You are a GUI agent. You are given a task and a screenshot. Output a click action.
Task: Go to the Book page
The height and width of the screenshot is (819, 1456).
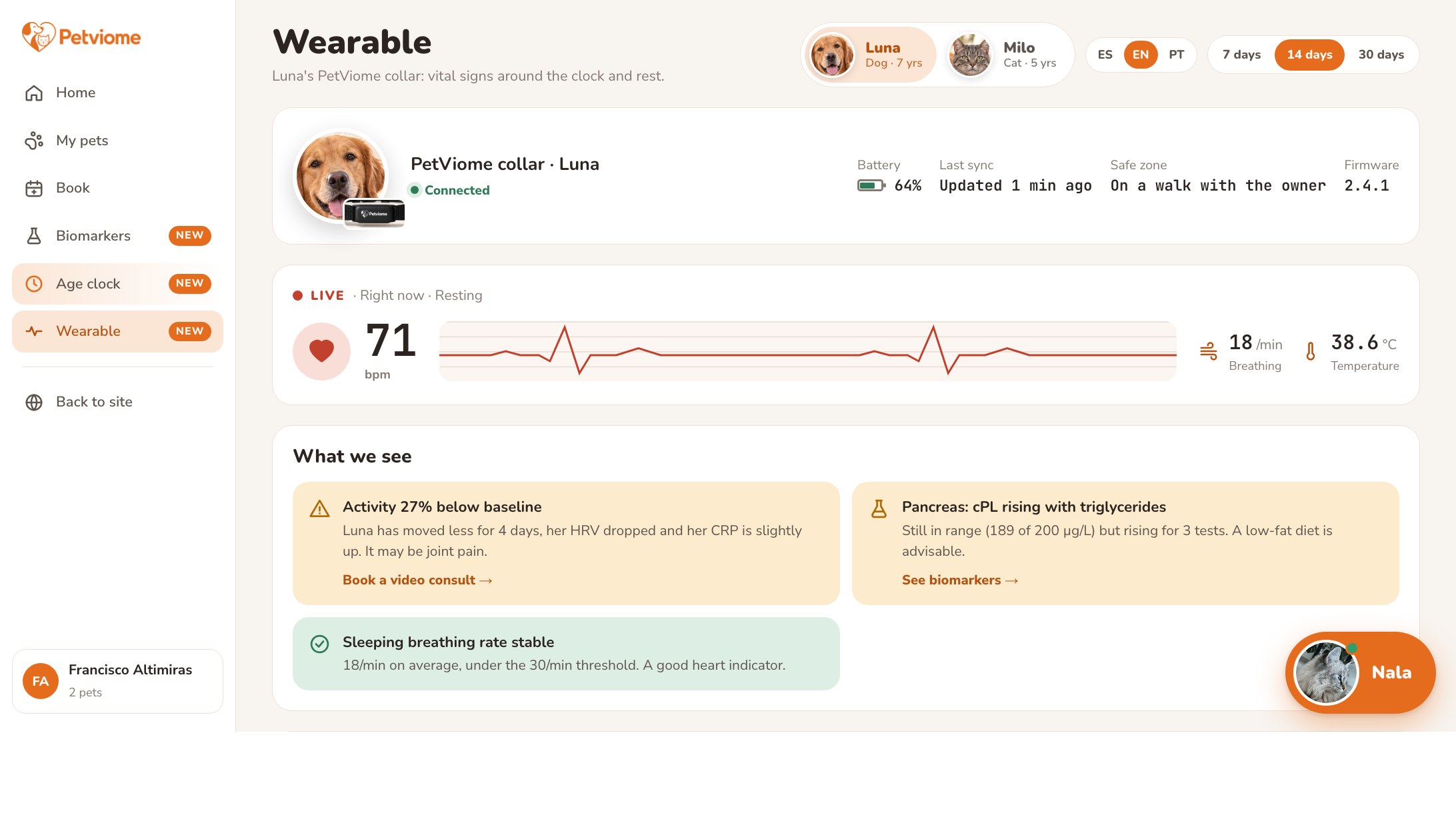117,189
